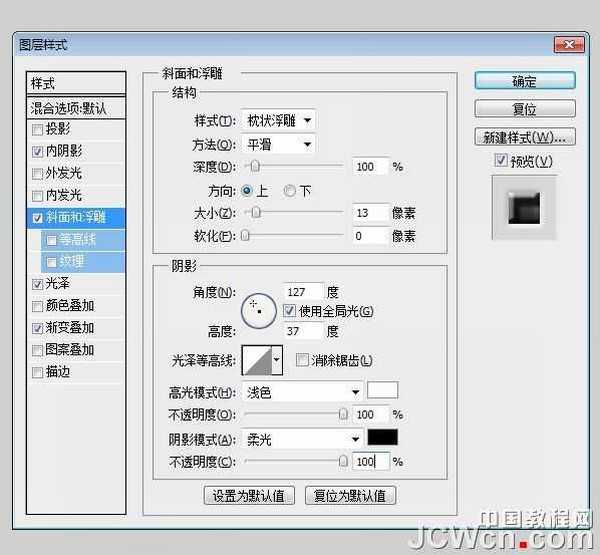Expand the gloss contour picker arrow
This screenshot has width=600, height=555.
click(x=277, y=360)
